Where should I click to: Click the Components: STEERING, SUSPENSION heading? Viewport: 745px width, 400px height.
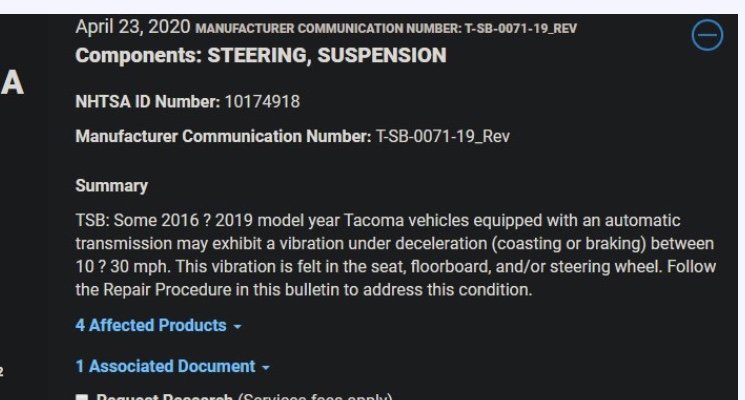point(261,56)
